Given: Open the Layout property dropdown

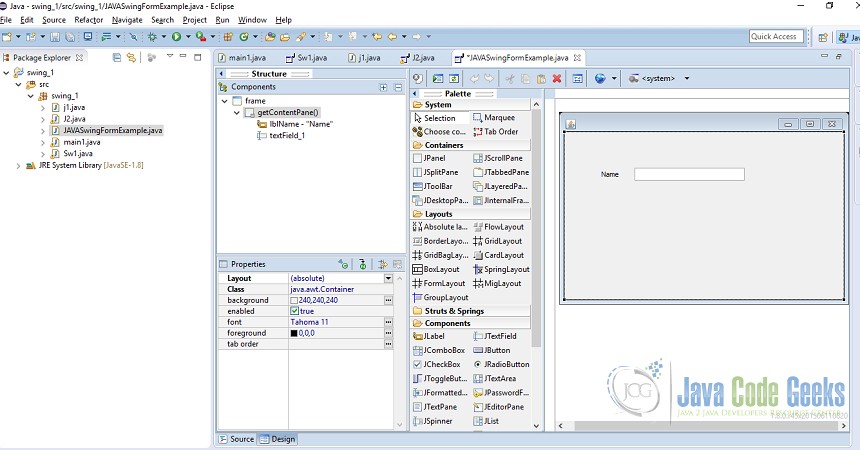Looking at the screenshot, I should tap(388, 278).
